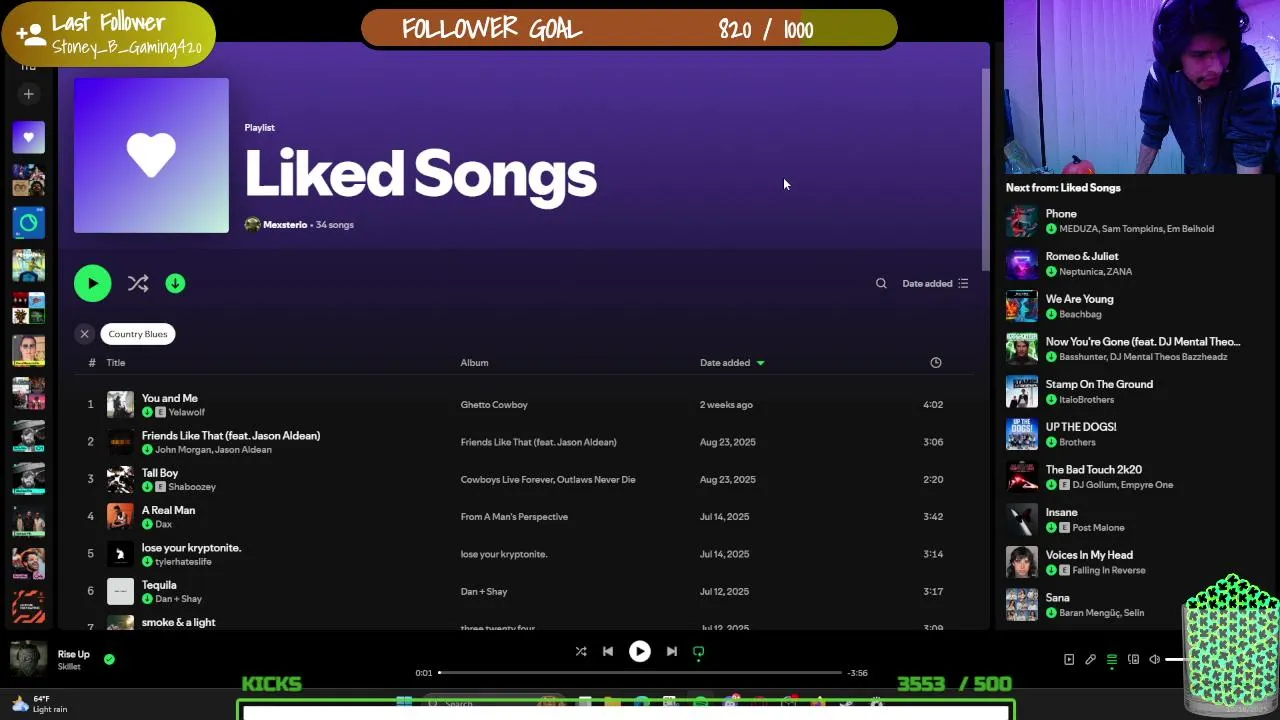Select The Bad Touch 2k20 in queue
The width and height of the screenshot is (1280, 720).
(1094, 470)
